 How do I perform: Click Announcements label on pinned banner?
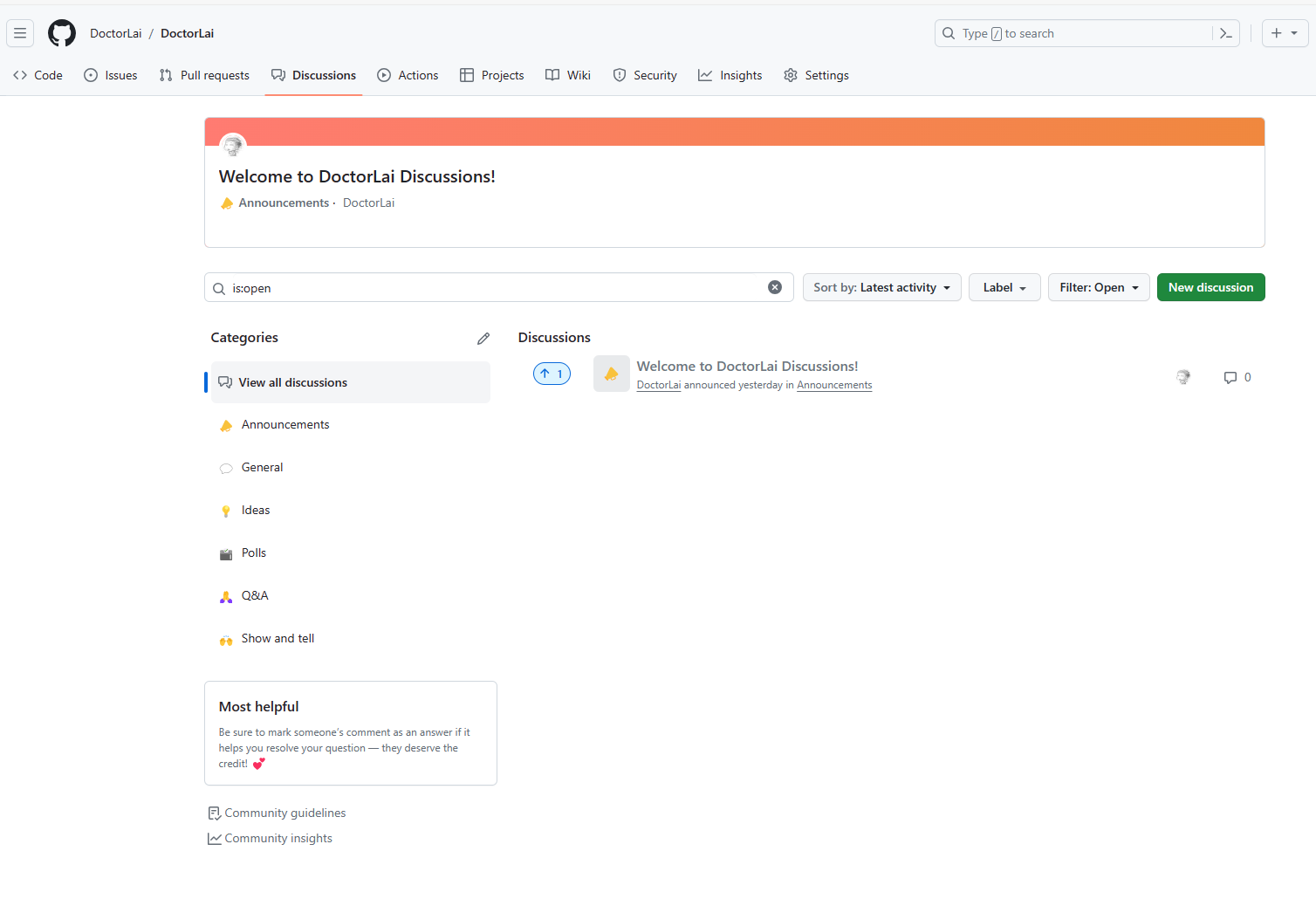pyautogui.click(x=284, y=202)
